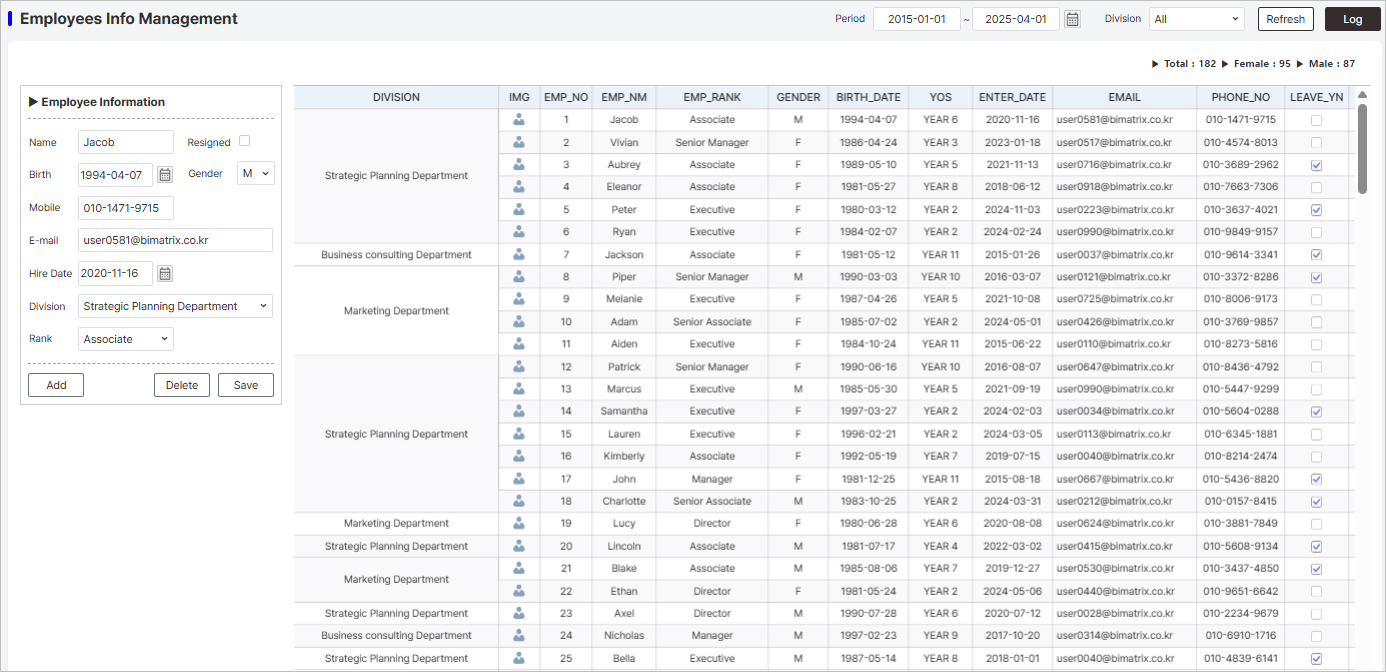The width and height of the screenshot is (1386, 672).
Task: Click the profile image icon for Jacob
Action: (x=519, y=120)
